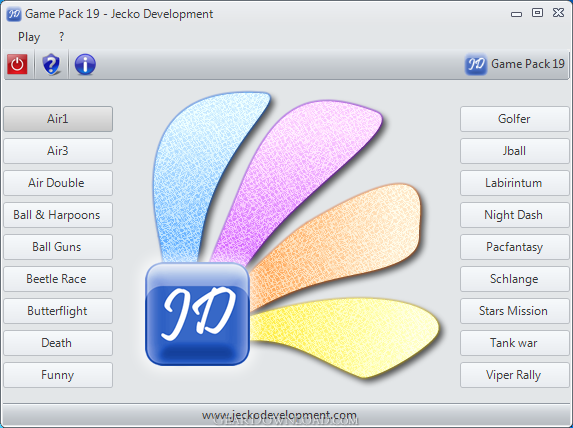Choose the Pacfantasy game
This screenshot has height=428, width=573.
[515, 247]
